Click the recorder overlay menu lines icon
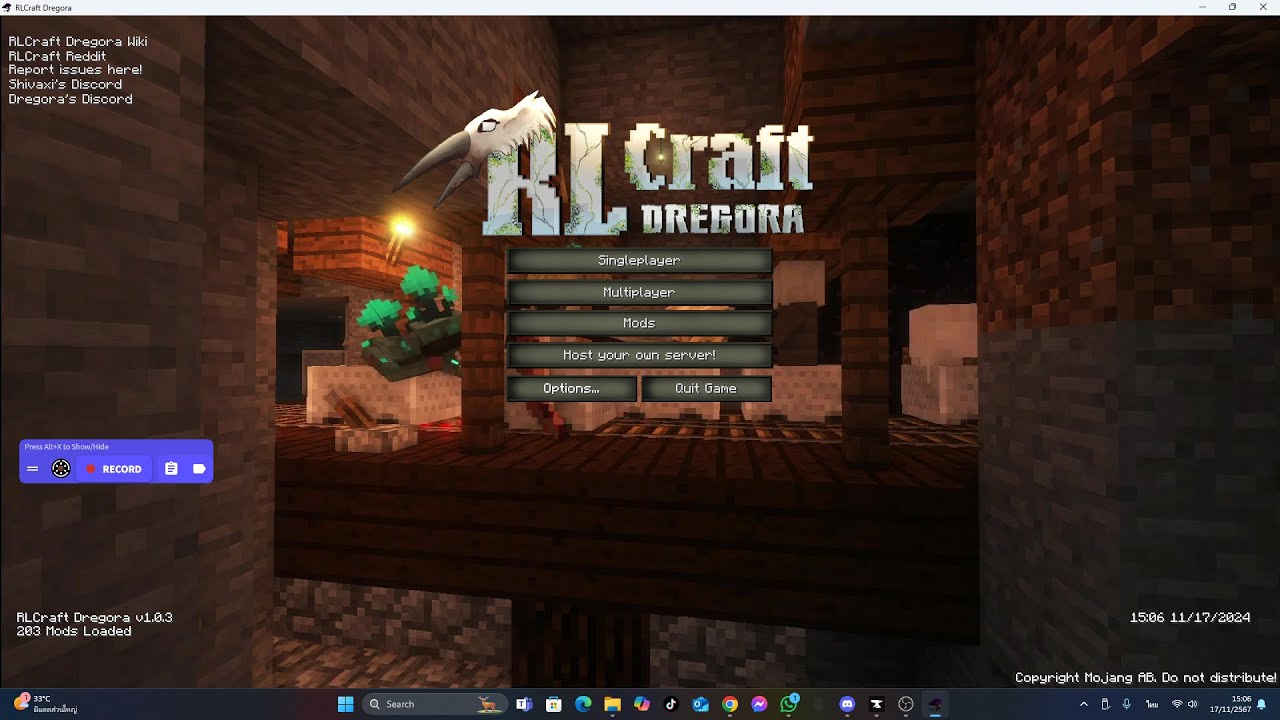 tap(33, 469)
